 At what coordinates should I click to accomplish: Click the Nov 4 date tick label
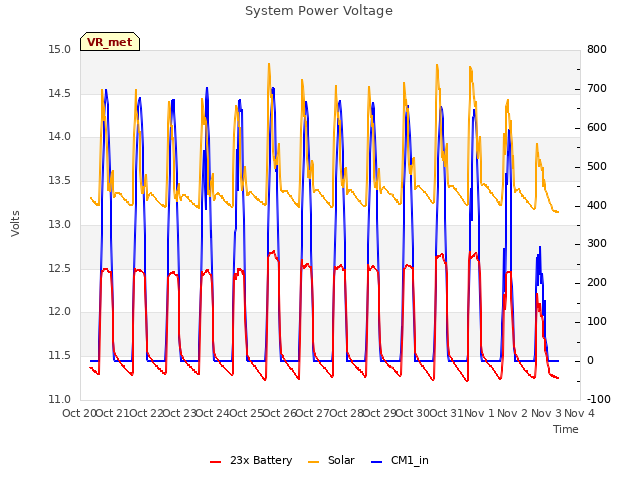point(579,413)
